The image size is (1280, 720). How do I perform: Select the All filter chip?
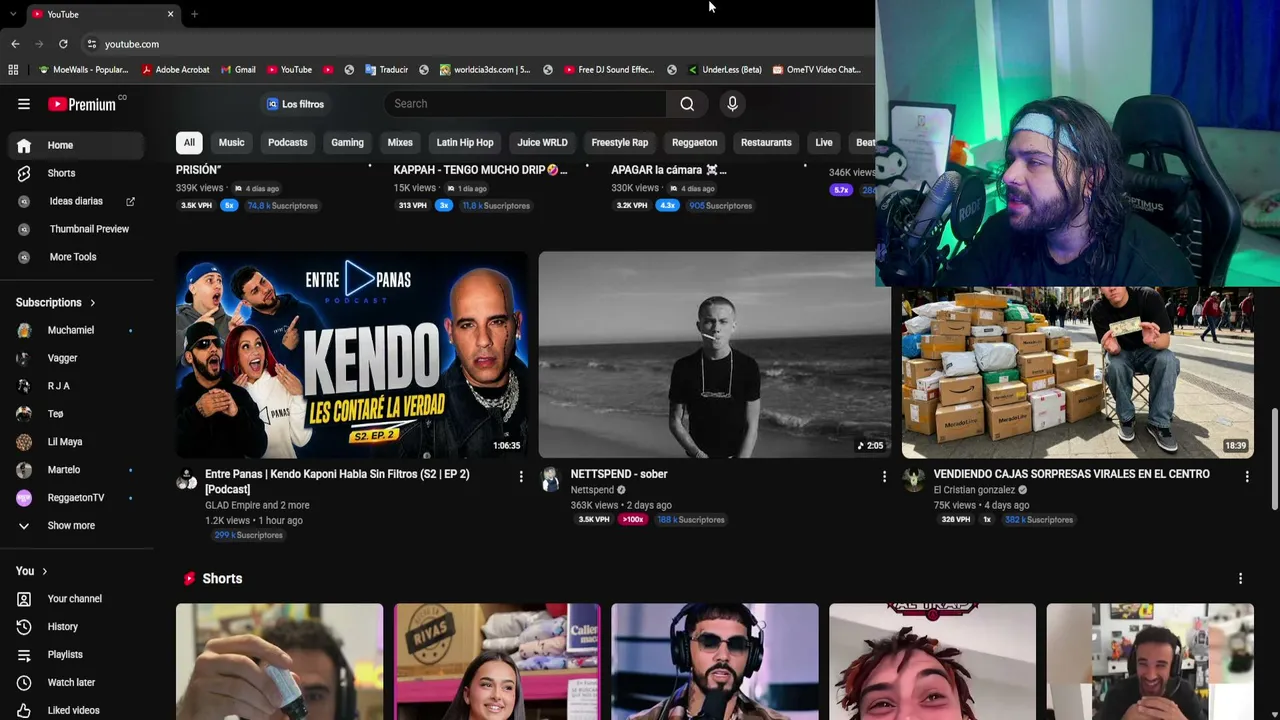(x=189, y=143)
